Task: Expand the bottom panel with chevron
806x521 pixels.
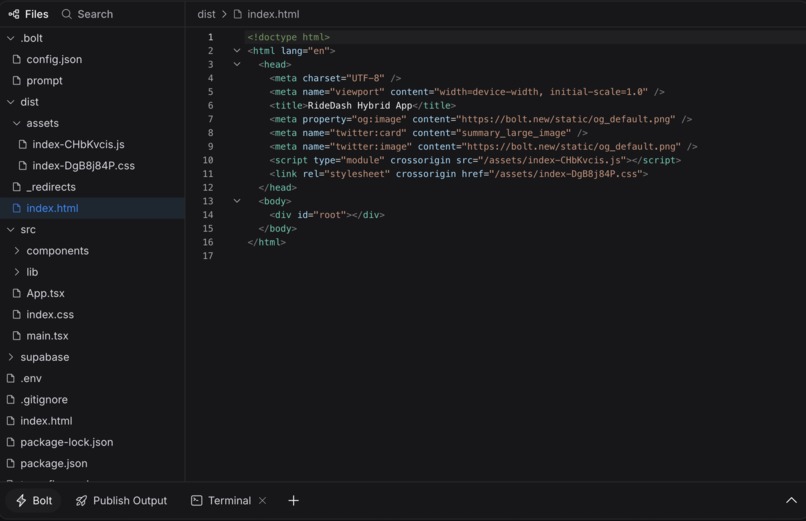Action: 791,500
